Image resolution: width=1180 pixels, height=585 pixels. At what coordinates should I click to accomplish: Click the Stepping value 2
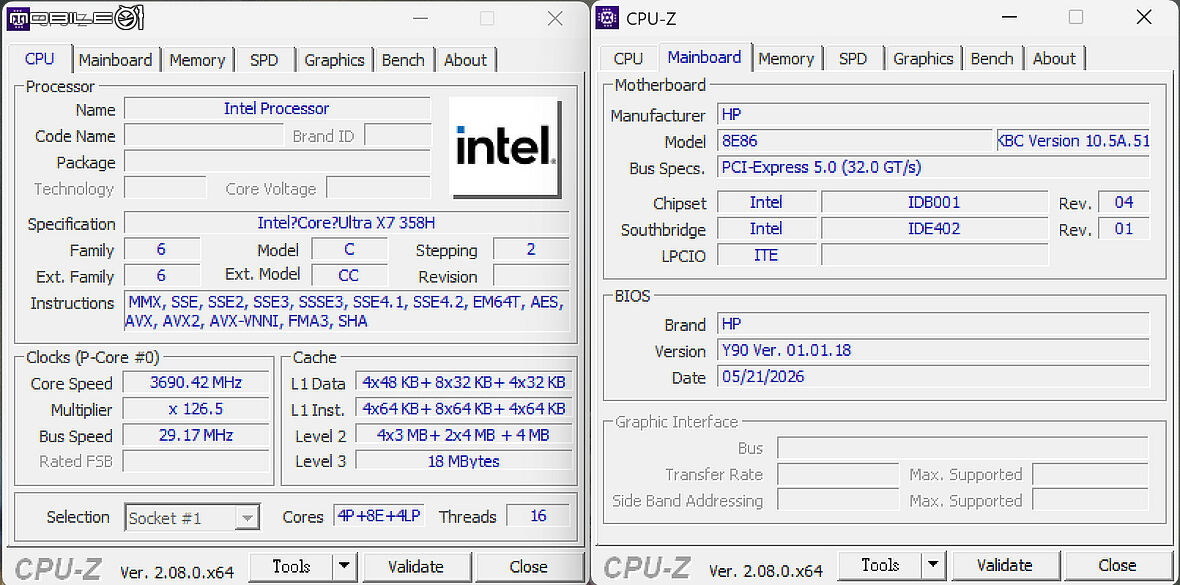pos(531,249)
